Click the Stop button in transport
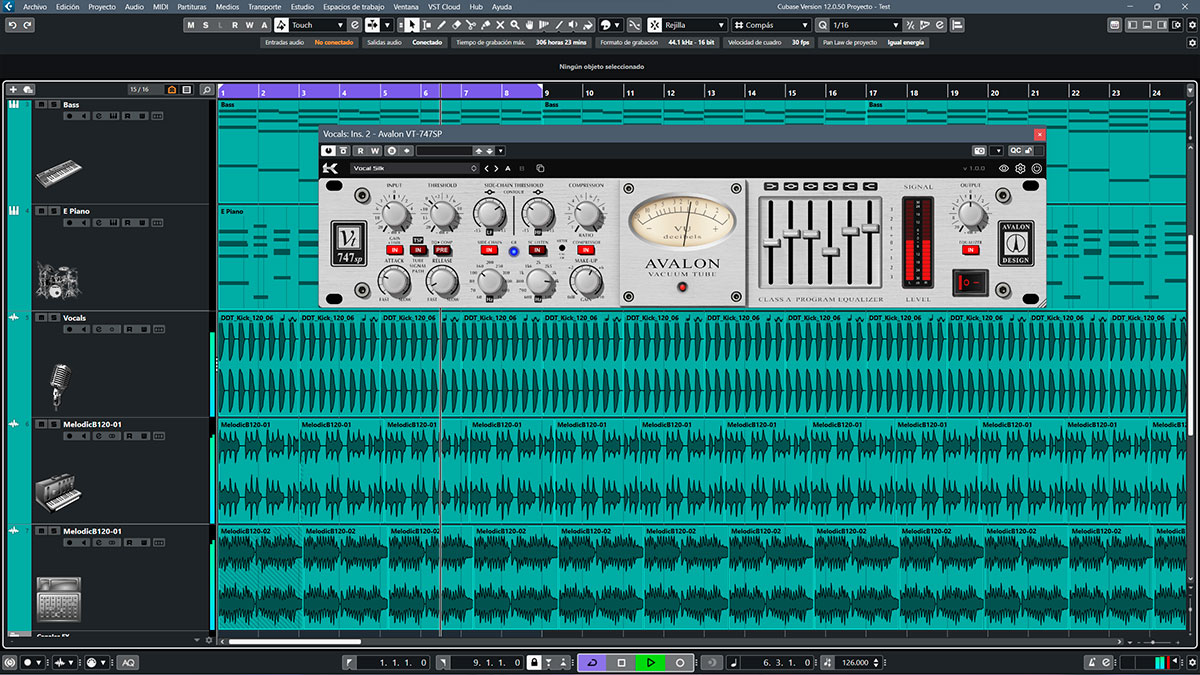 [x=621, y=662]
